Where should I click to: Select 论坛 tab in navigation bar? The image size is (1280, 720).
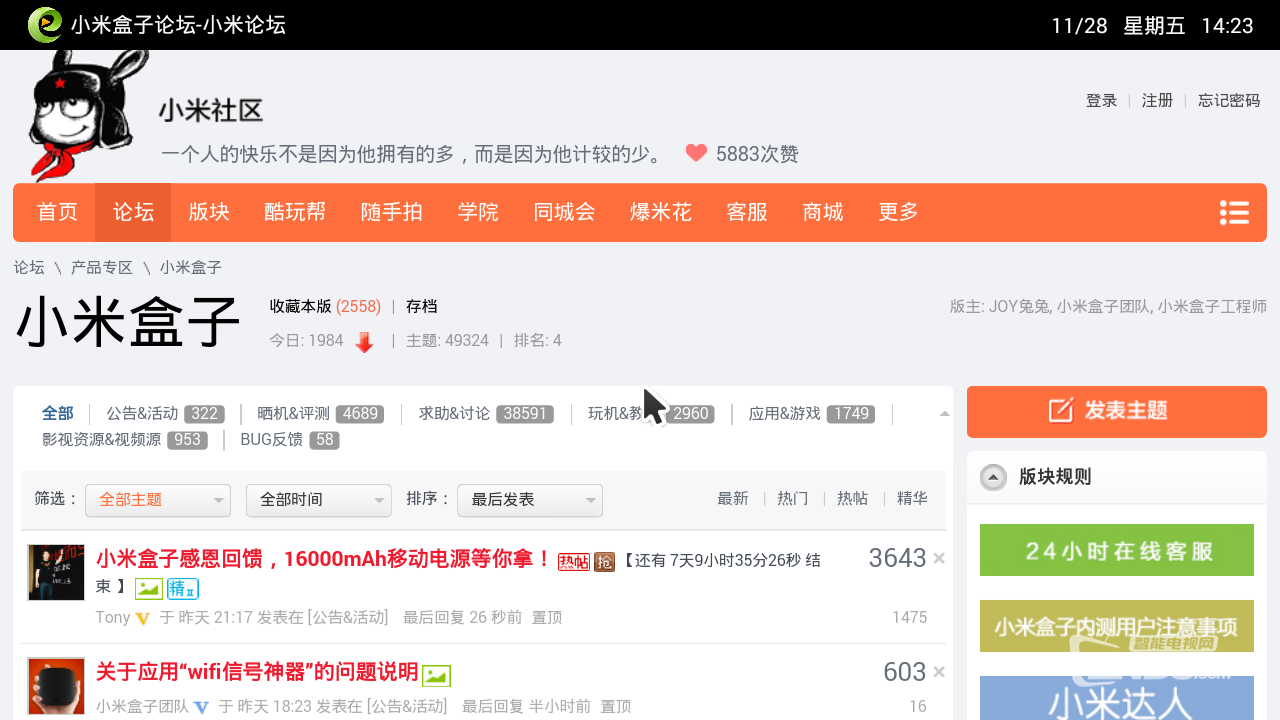click(x=133, y=212)
